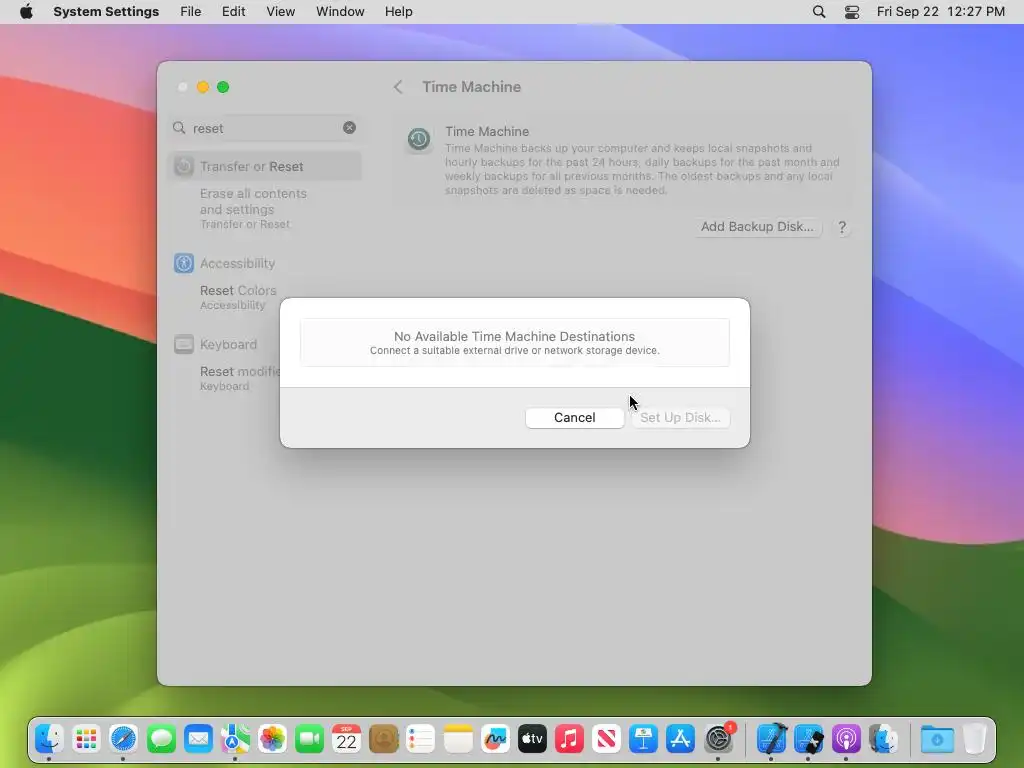The width and height of the screenshot is (1024, 768).
Task: Open Control Center in menu bar
Action: [x=852, y=12]
